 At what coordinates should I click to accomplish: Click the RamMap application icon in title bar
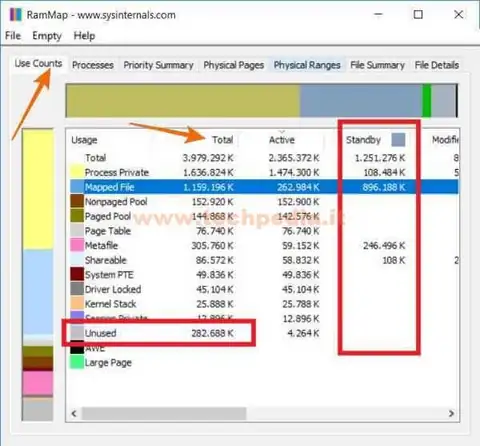tap(15, 15)
